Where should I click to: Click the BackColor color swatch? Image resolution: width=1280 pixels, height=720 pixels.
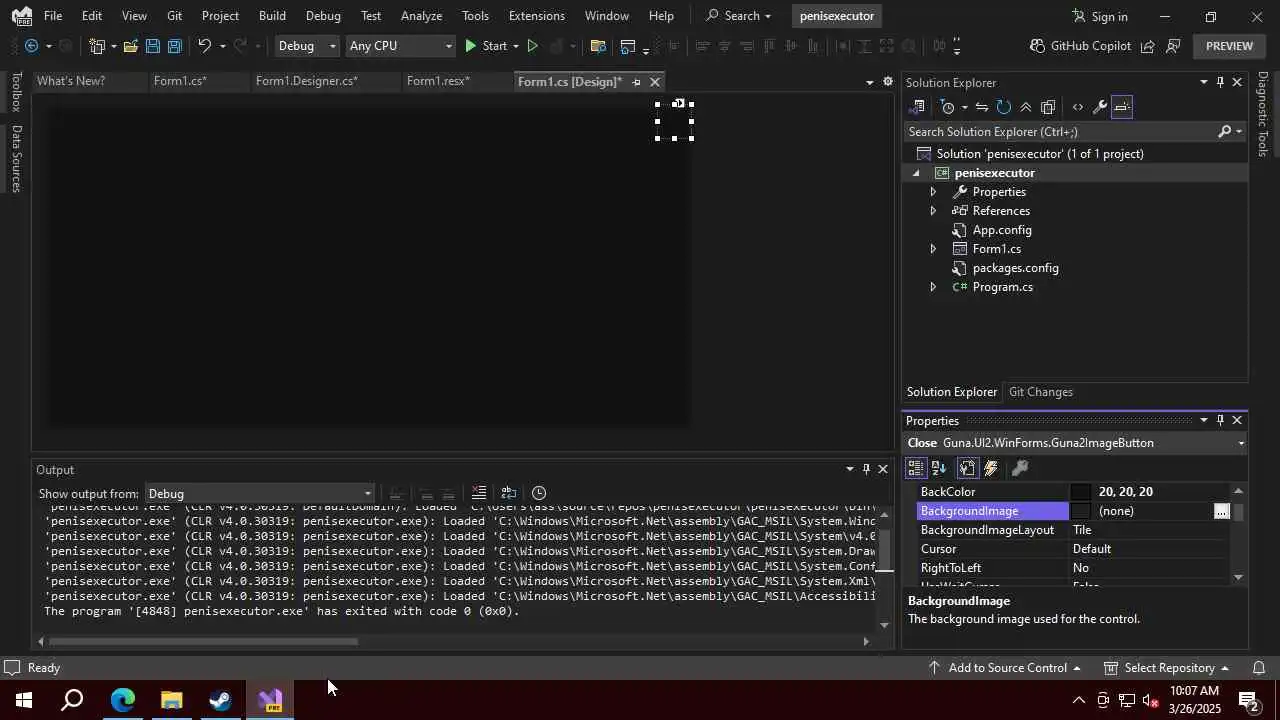pyautogui.click(x=1081, y=492)
